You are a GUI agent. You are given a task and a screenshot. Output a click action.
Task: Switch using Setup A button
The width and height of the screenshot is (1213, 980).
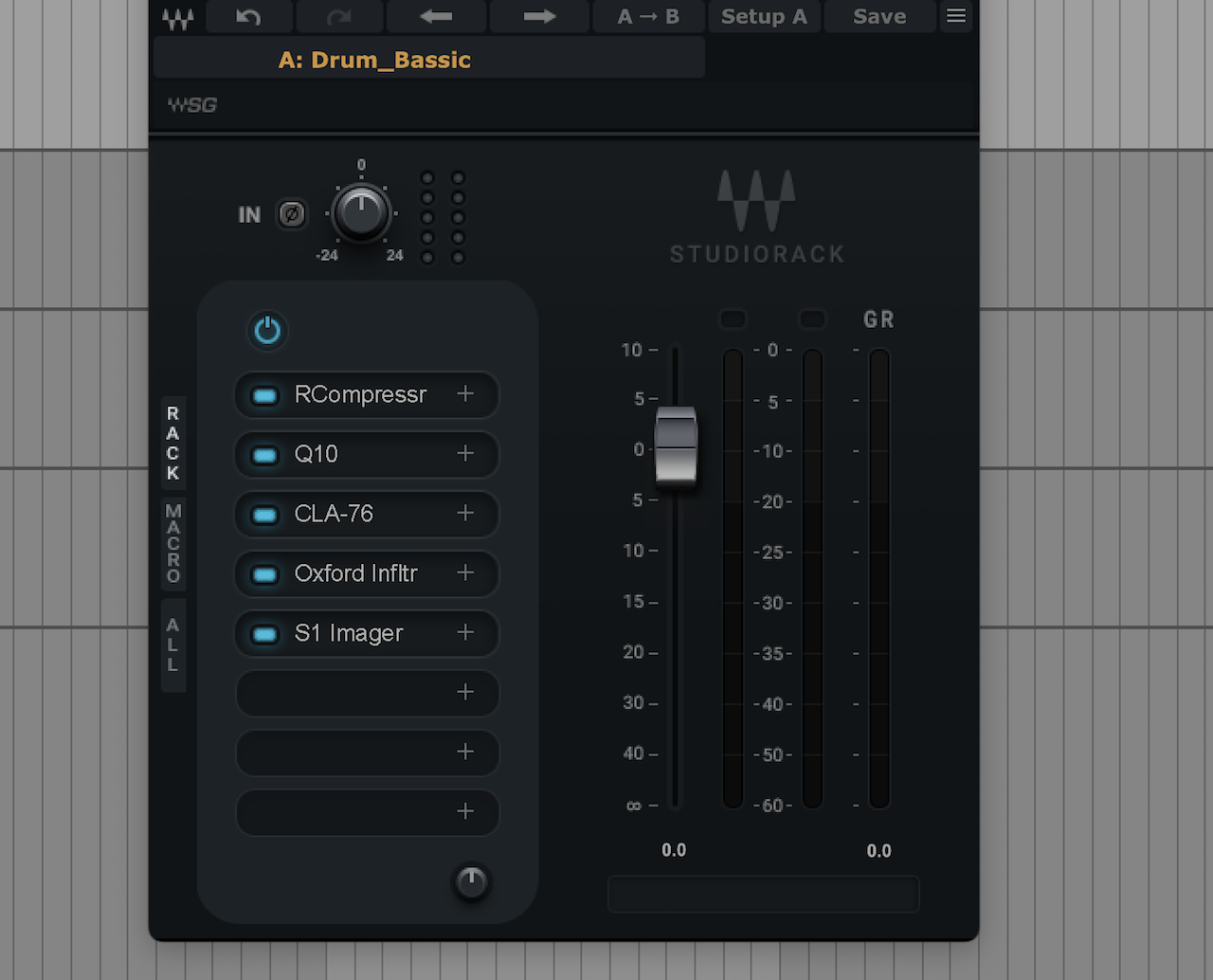click(764, 16)
